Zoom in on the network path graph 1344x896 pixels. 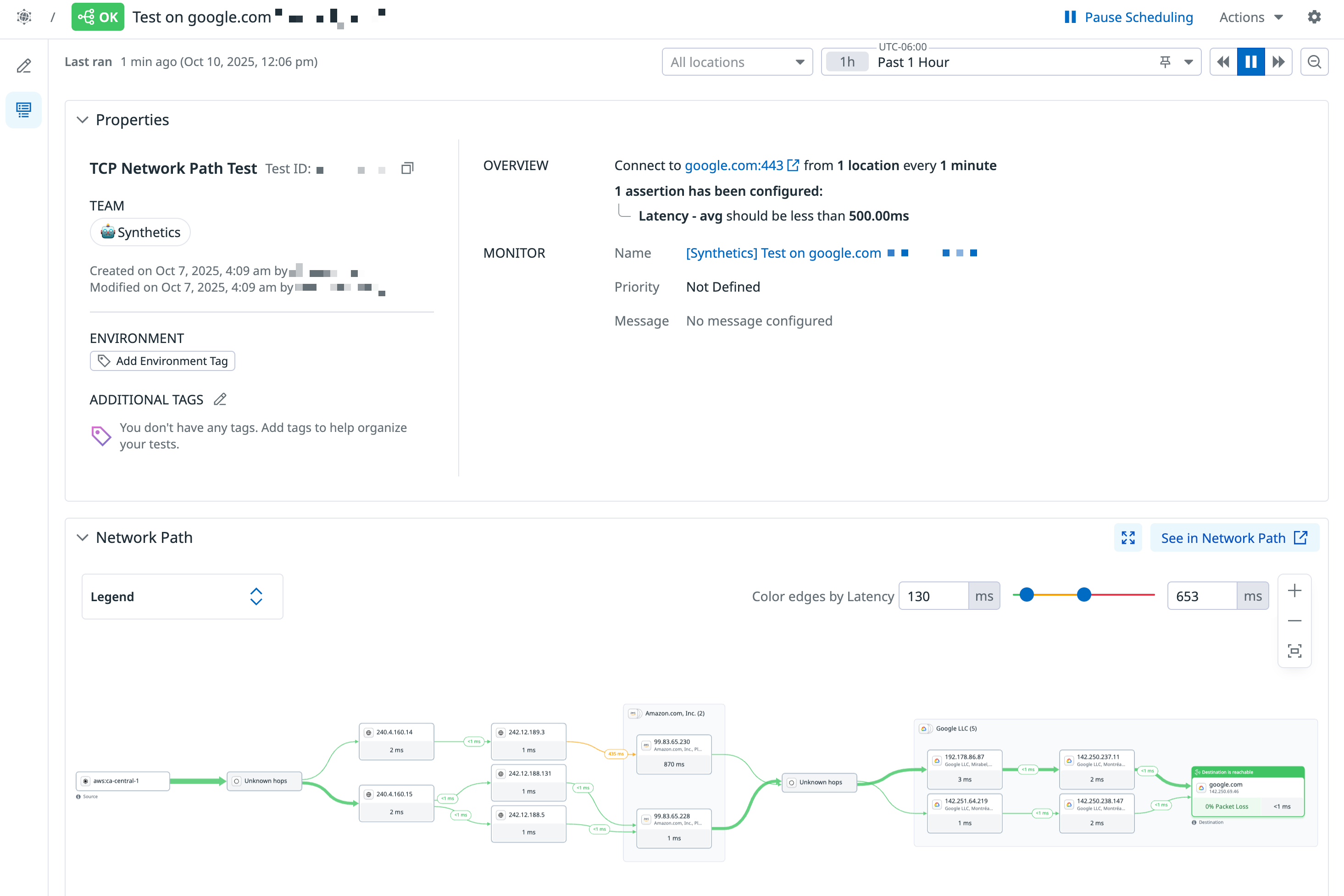click(1294, 591)
